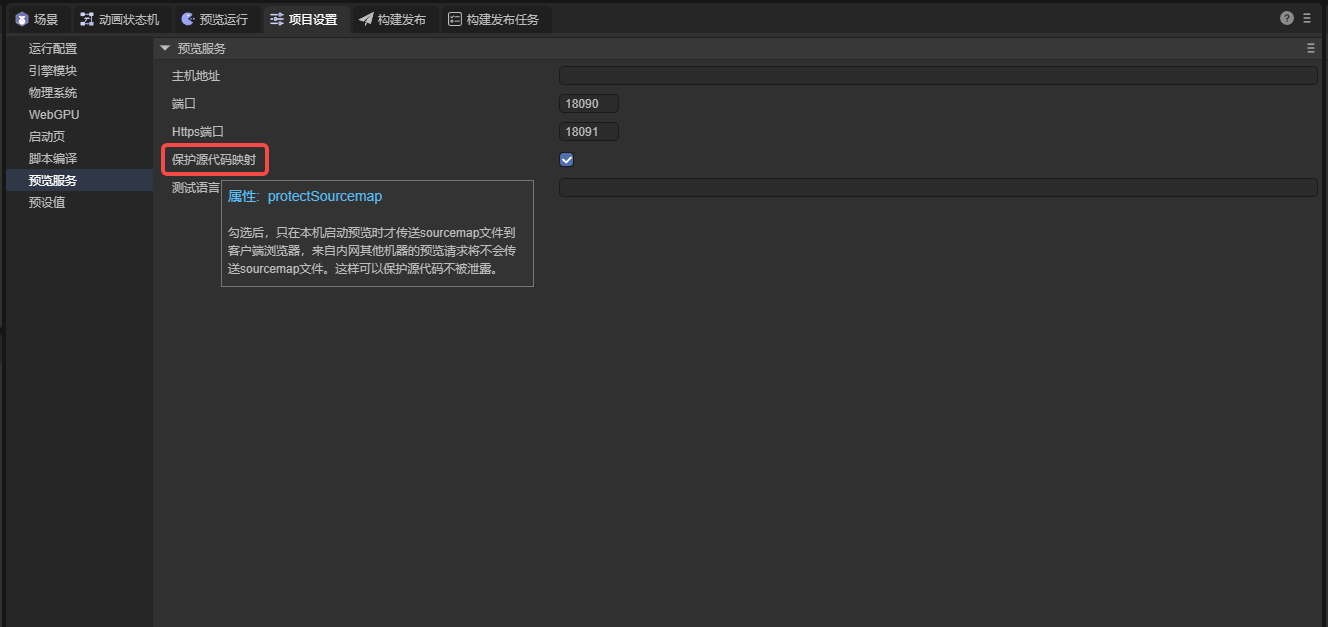The width and height of the screenshot is (1328, 627).
Task: Click the 构建发布 paper plane icon
Action: 366,19
